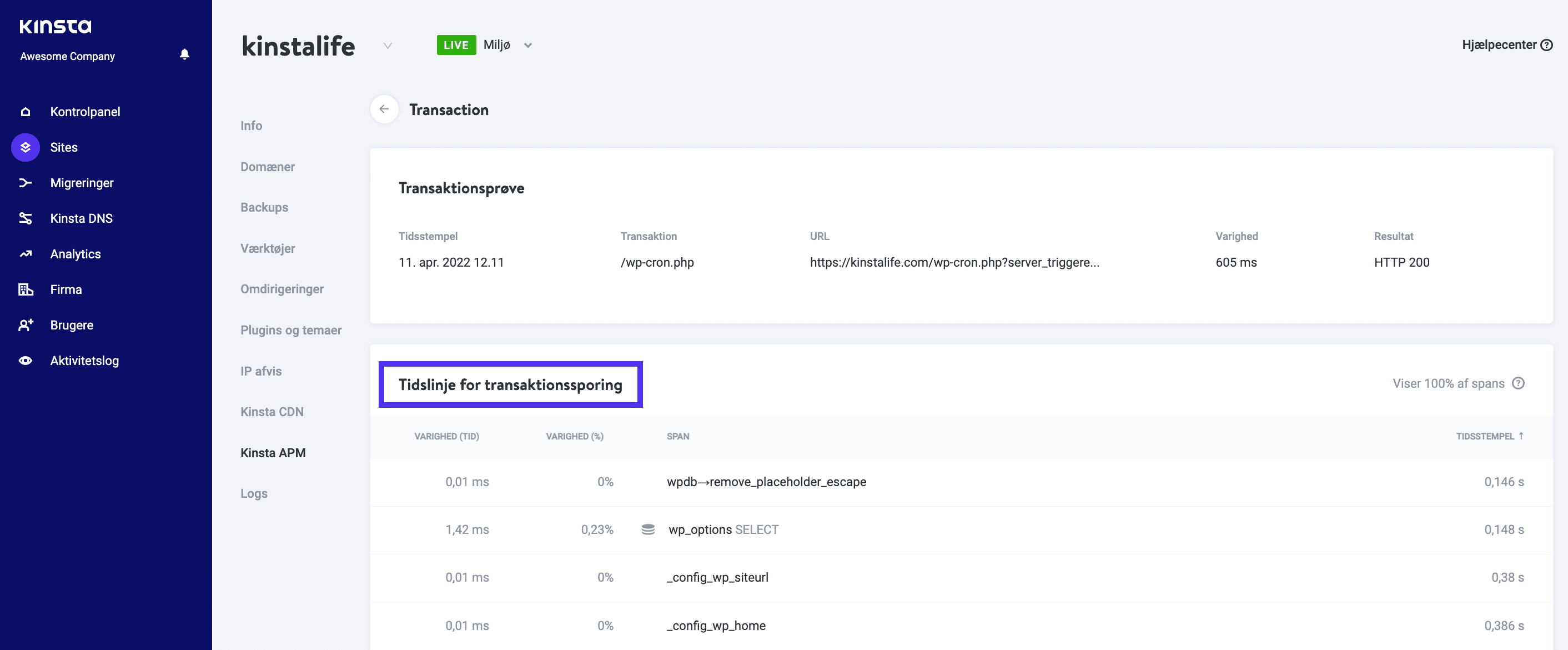Open Analytics in the sidebar
The height and width of the screenshot is (650, 1568).
point(76,254)
